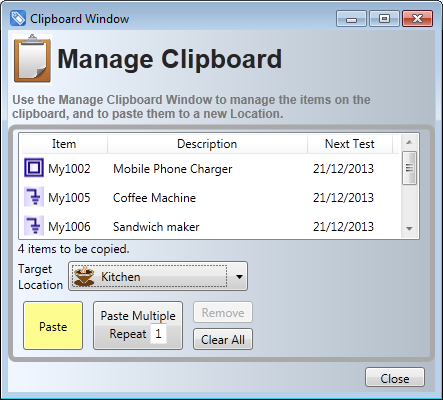This screenshot has height=400, width=443.
Task: Select Kitchen in Target Location combo box
Action: (x=158, y=276)
